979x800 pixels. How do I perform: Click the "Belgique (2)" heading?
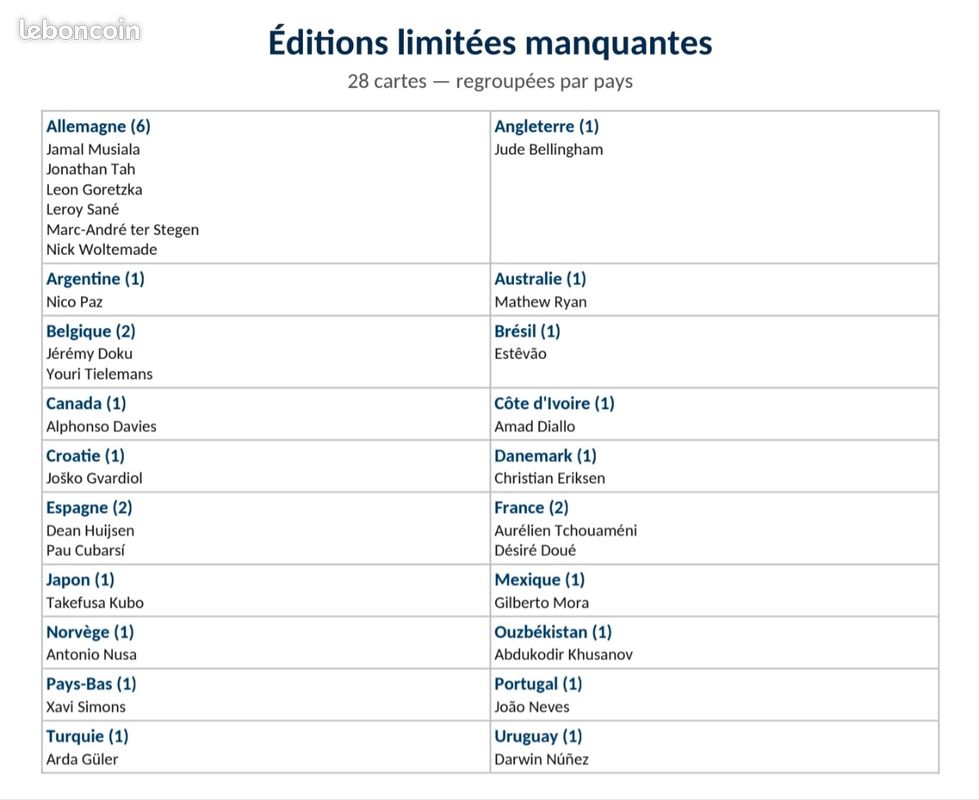tap(91, 331)
